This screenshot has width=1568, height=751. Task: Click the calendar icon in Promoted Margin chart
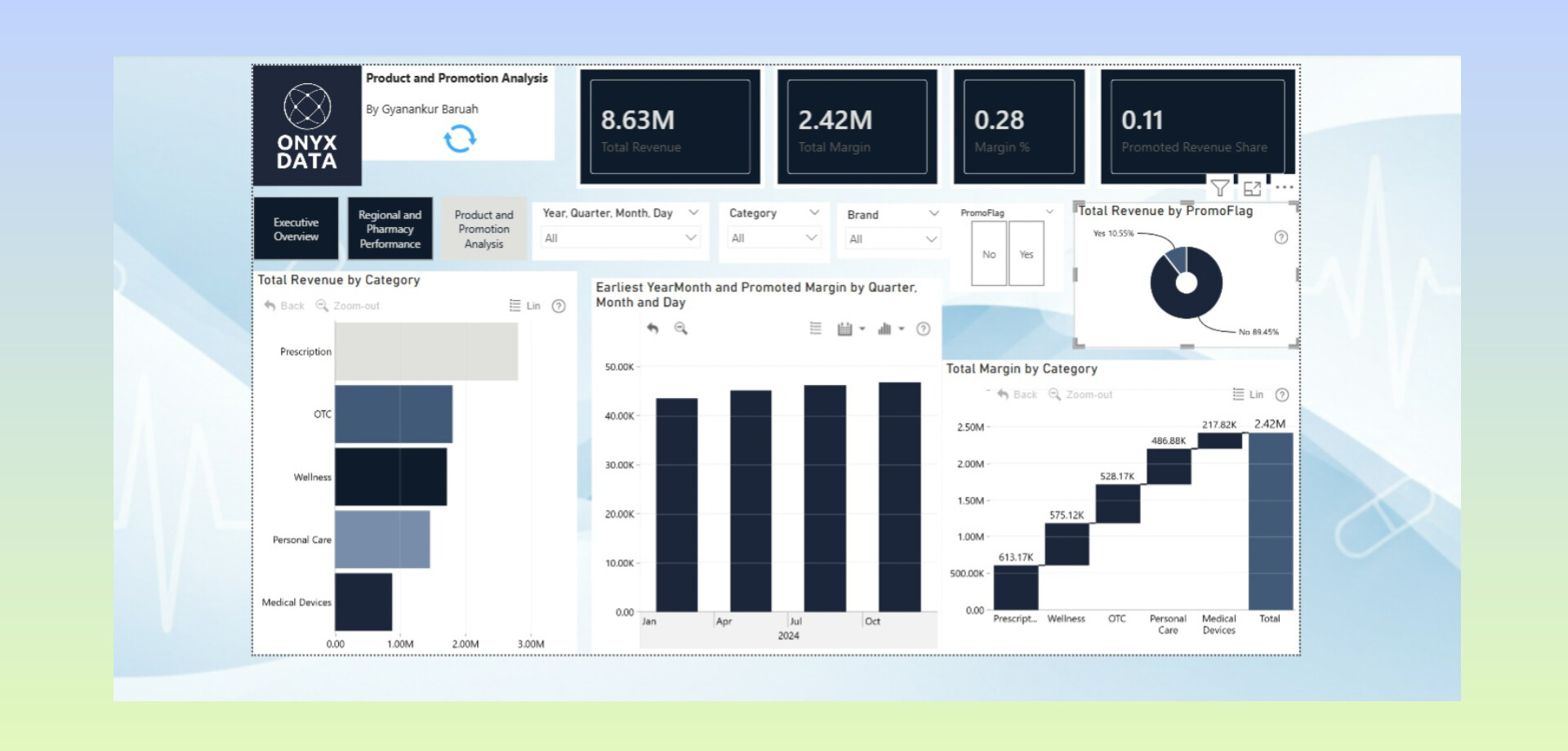[x=845, y=329]
